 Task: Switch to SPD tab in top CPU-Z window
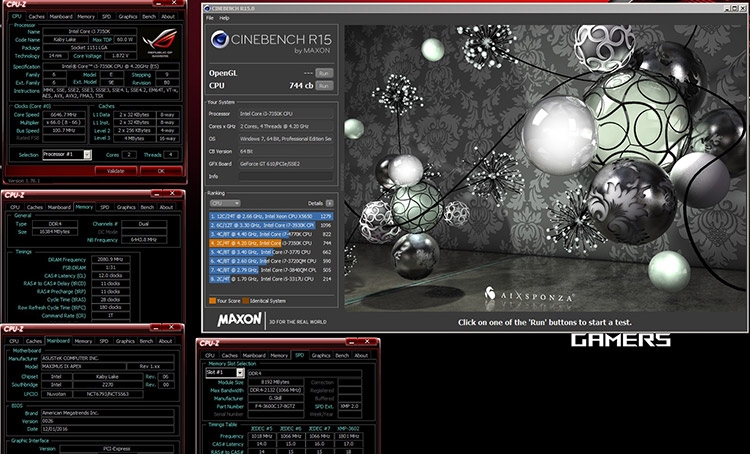[106, 17]
